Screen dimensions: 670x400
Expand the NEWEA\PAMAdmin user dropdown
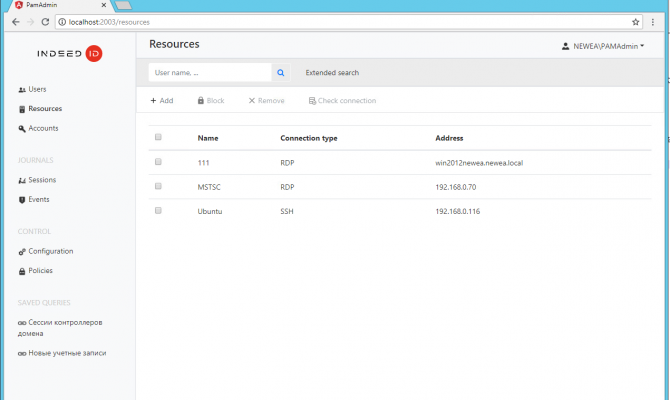(602, 46)
